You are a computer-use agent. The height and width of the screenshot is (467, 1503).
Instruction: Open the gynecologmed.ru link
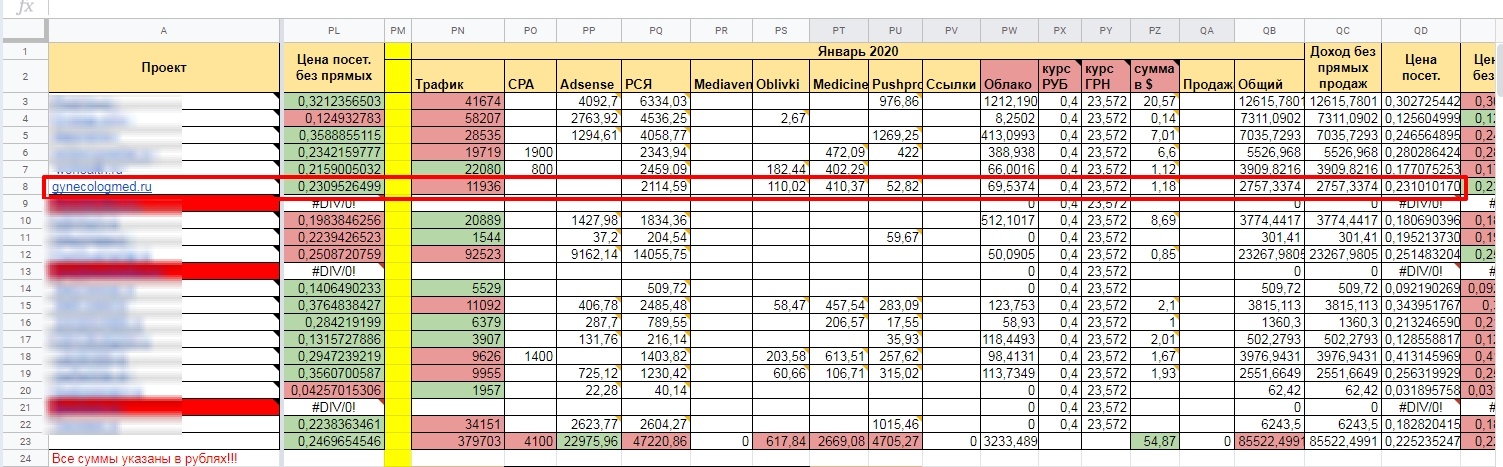101,186
